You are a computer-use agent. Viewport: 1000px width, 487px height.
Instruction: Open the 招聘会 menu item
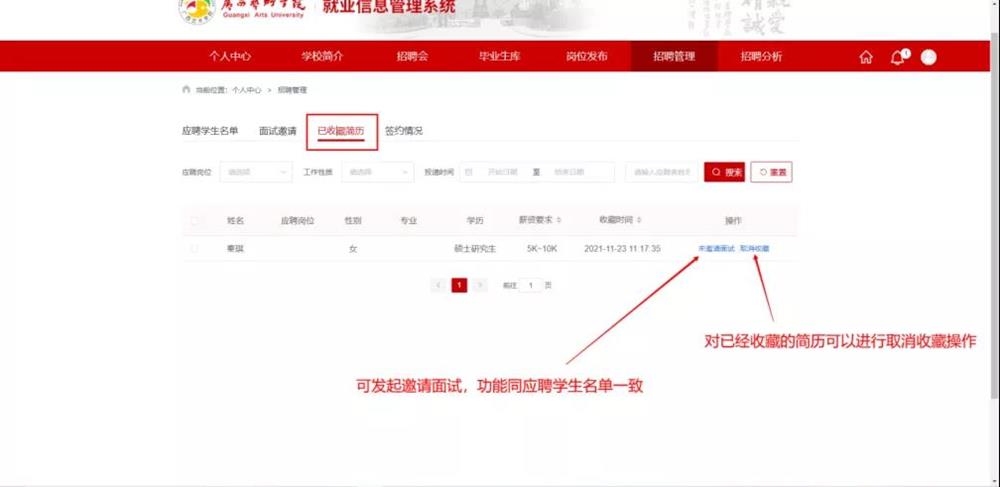[x=412, y=57]
